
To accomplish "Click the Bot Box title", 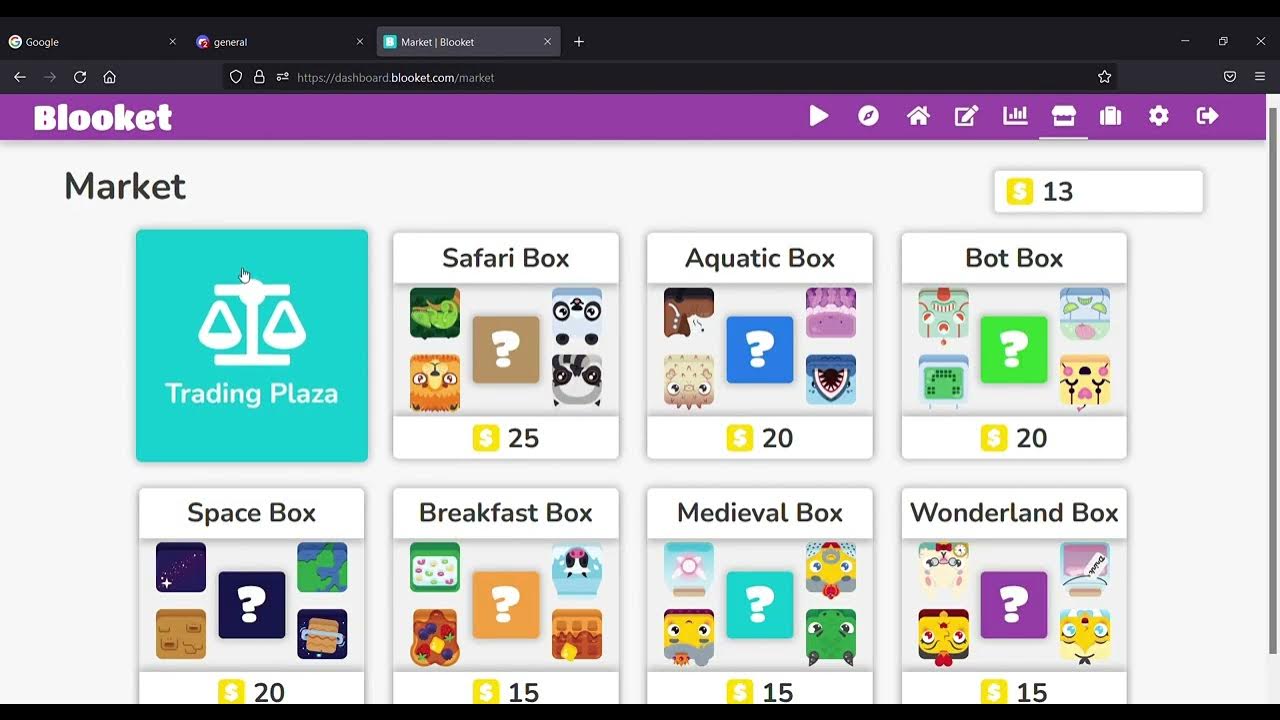I will tap(1014, 258).
